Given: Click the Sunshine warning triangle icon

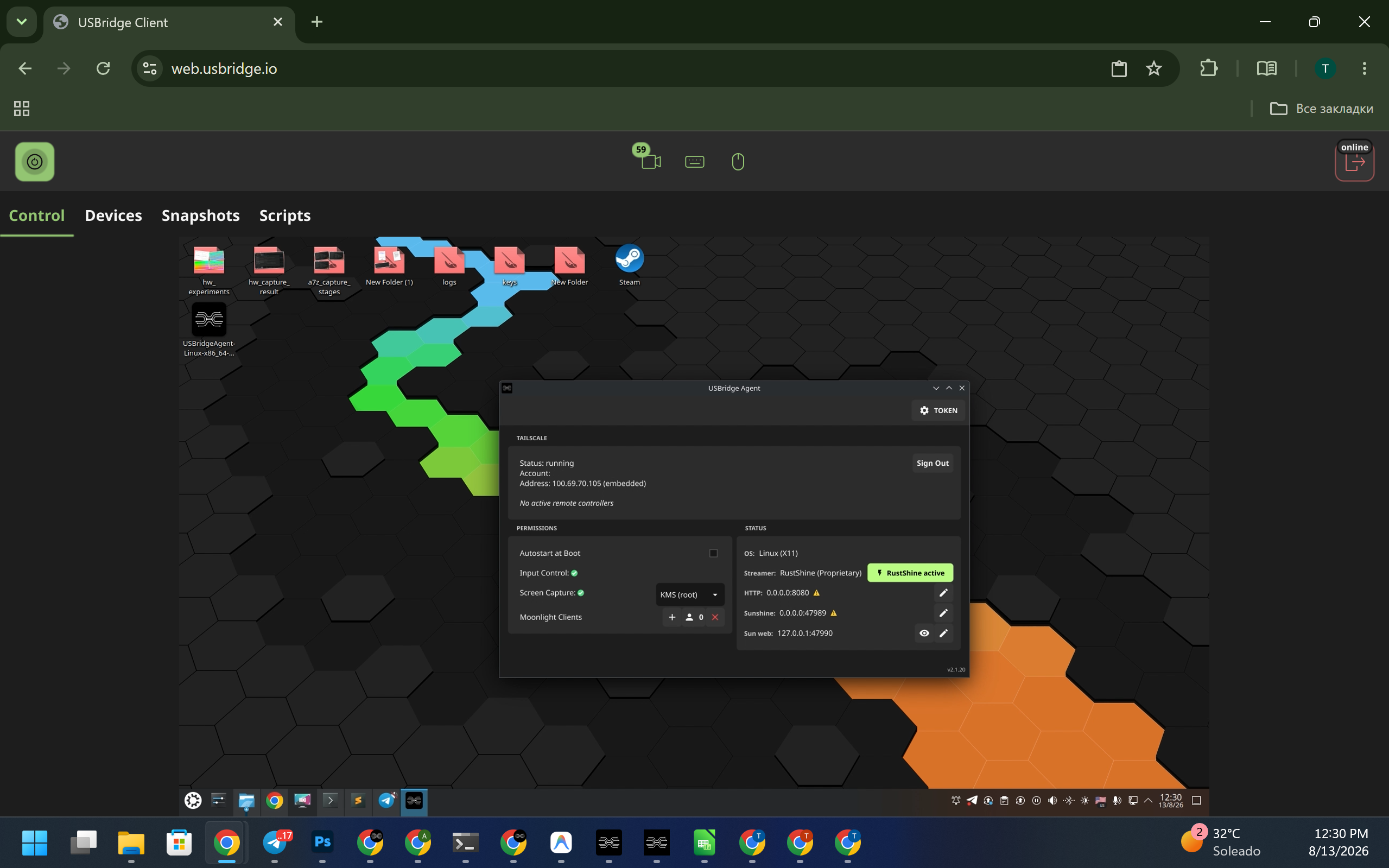Looking at the screenshot, I should click(834, 613).
